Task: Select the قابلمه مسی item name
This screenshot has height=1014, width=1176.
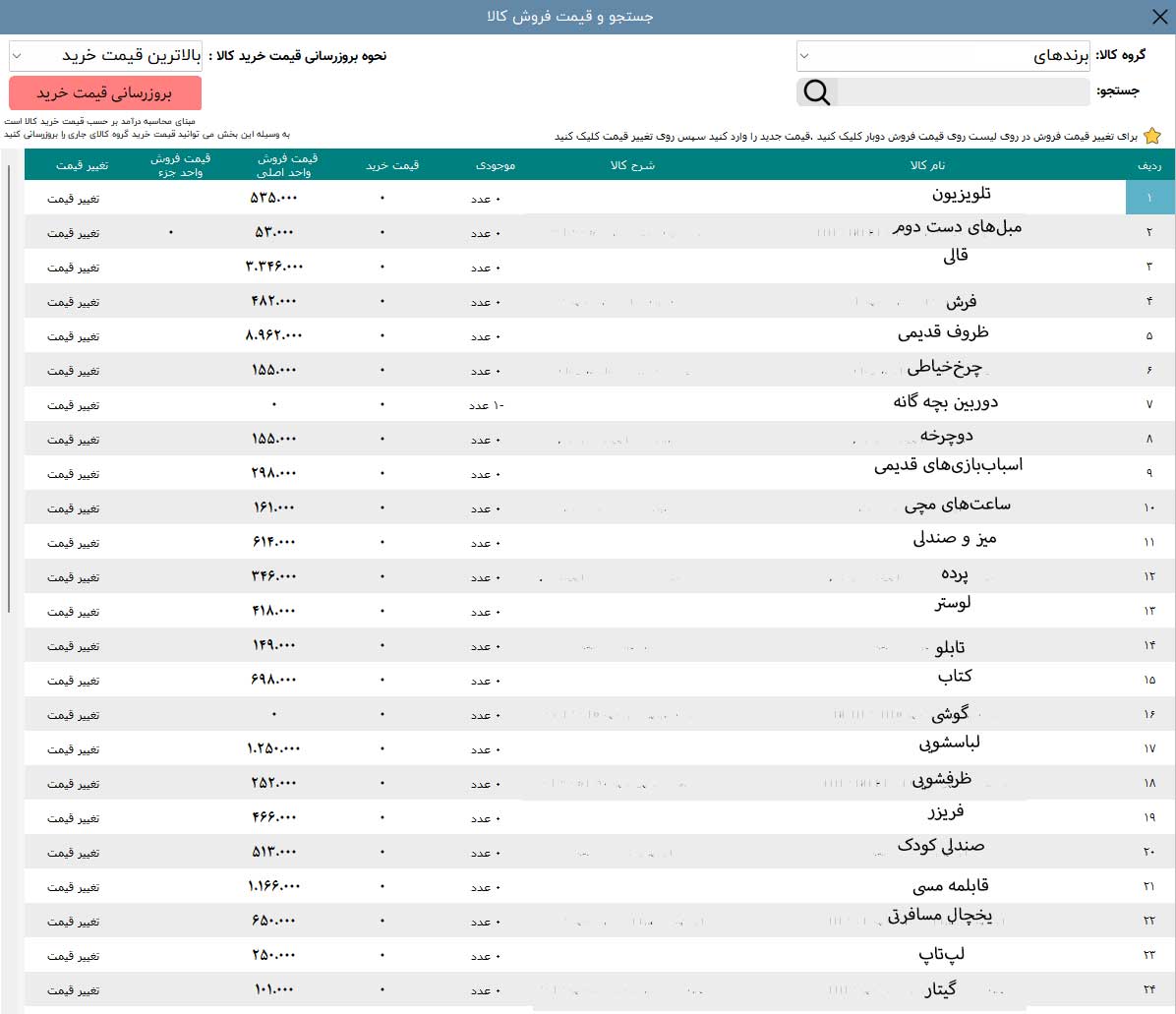Action: tap(950, 886)
